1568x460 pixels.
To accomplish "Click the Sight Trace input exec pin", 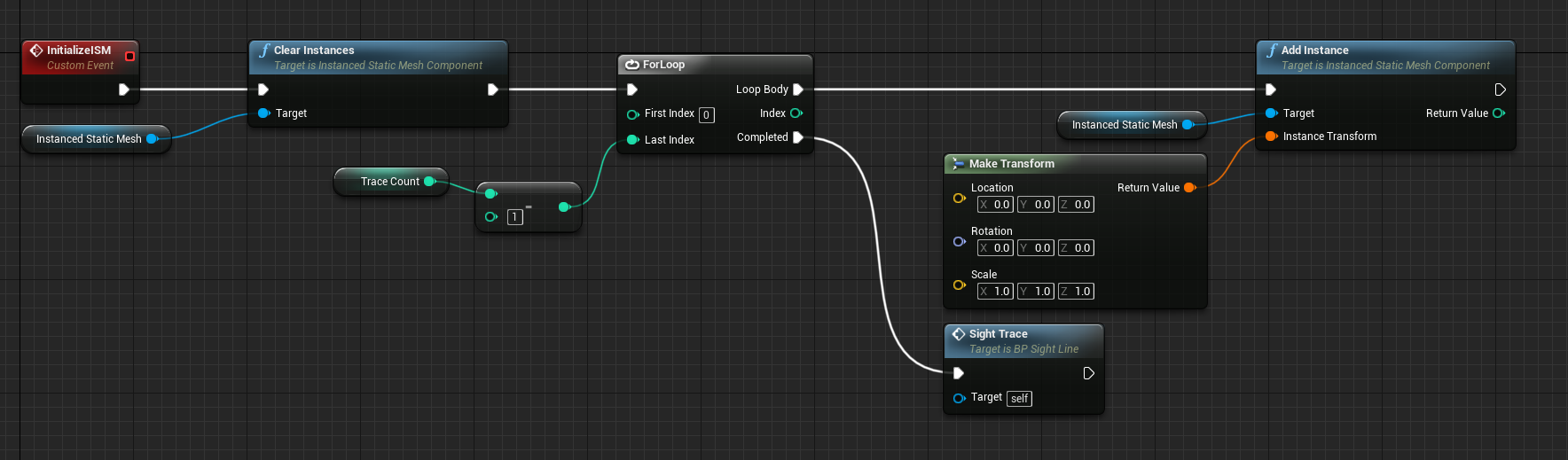I will [958, 373].
